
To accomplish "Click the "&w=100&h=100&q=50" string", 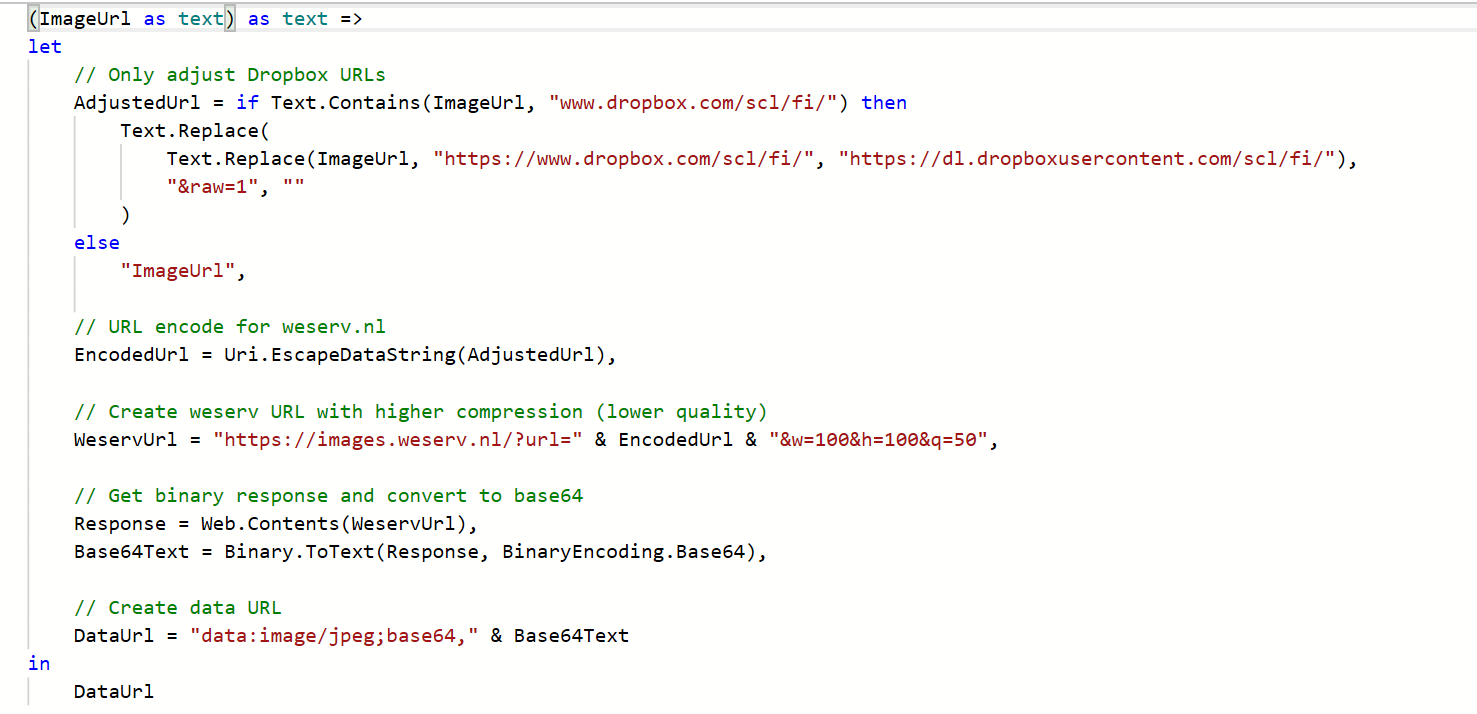I will point(878,440).
